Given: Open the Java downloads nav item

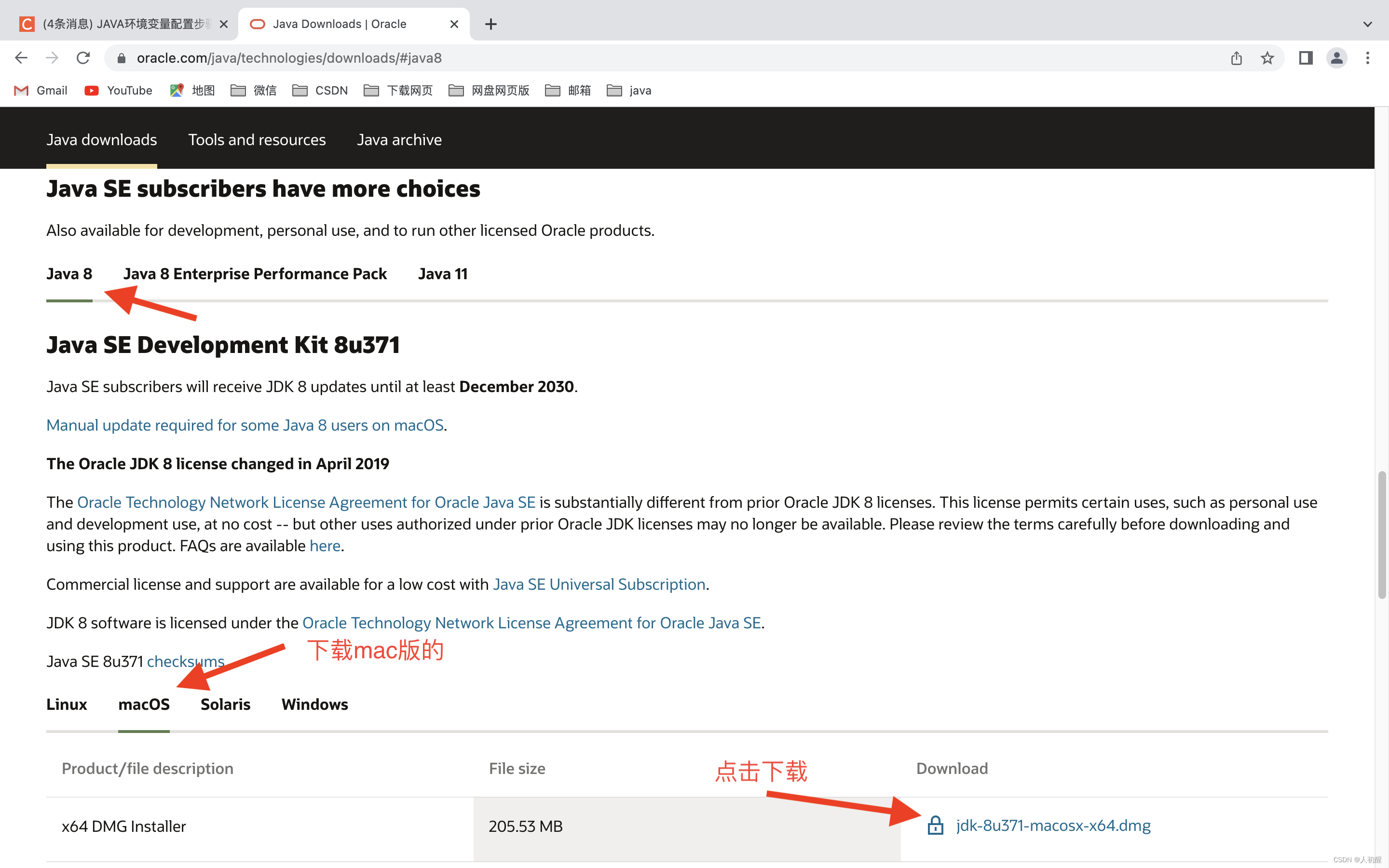Looking at the screenshot, I should click(x=102, y=139).
